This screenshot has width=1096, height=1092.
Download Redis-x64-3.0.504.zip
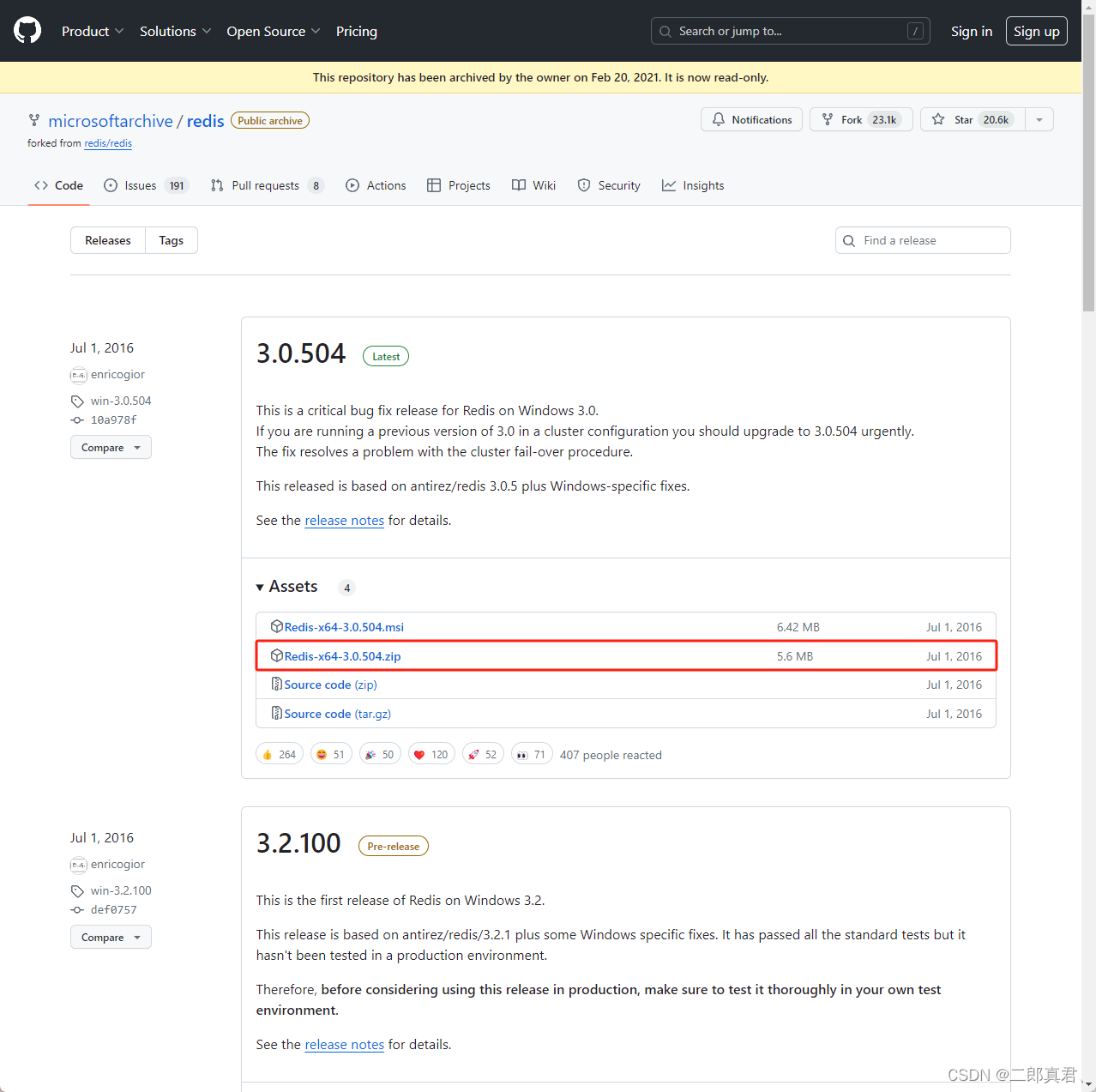(343, 656)
